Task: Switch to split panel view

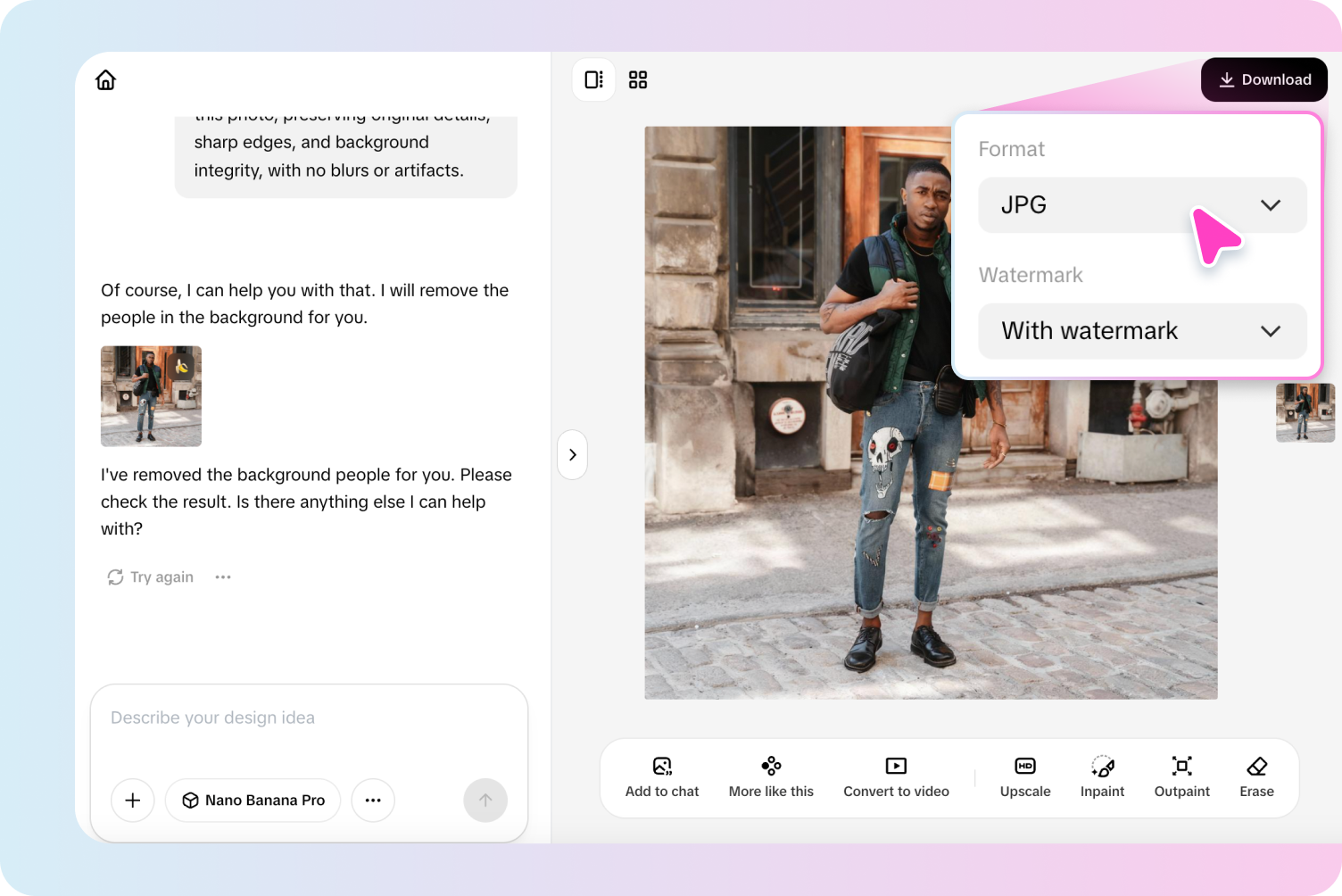Action: (593, 80)
